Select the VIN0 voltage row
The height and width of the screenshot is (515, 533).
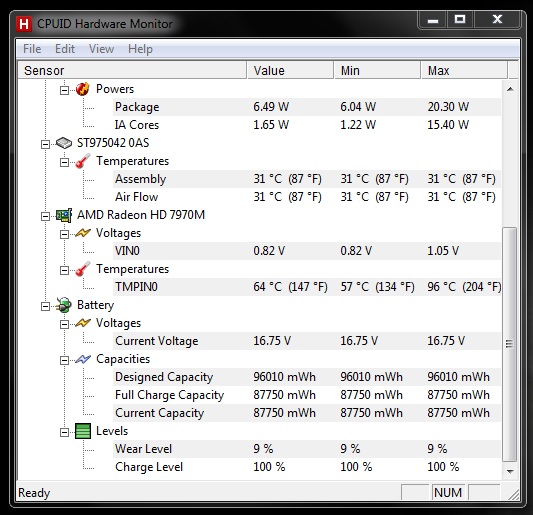pyautogui.click(x=307, y=251)
